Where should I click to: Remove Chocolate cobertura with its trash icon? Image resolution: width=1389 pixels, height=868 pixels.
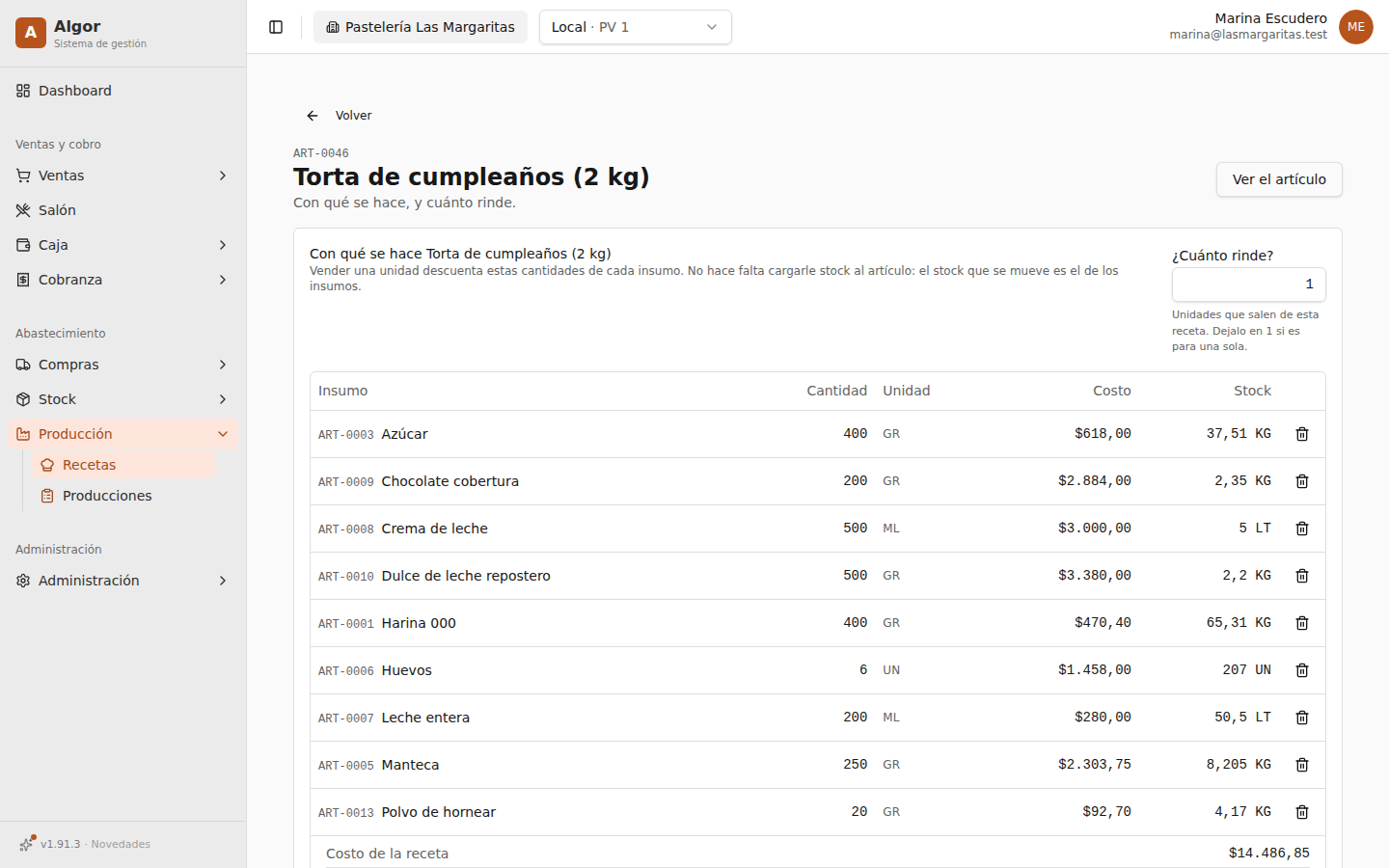1301,481
